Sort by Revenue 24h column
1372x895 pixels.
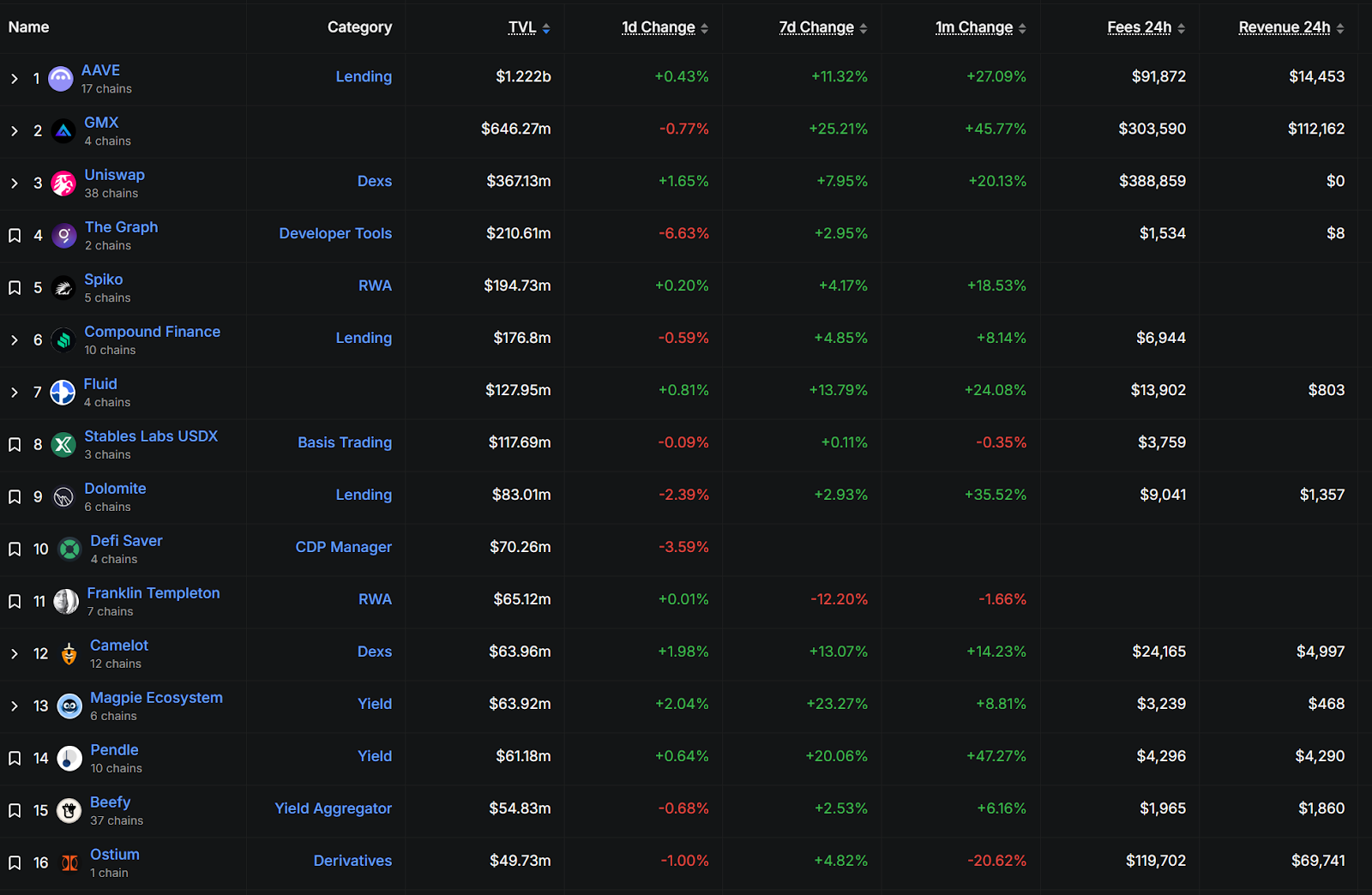1291,27
